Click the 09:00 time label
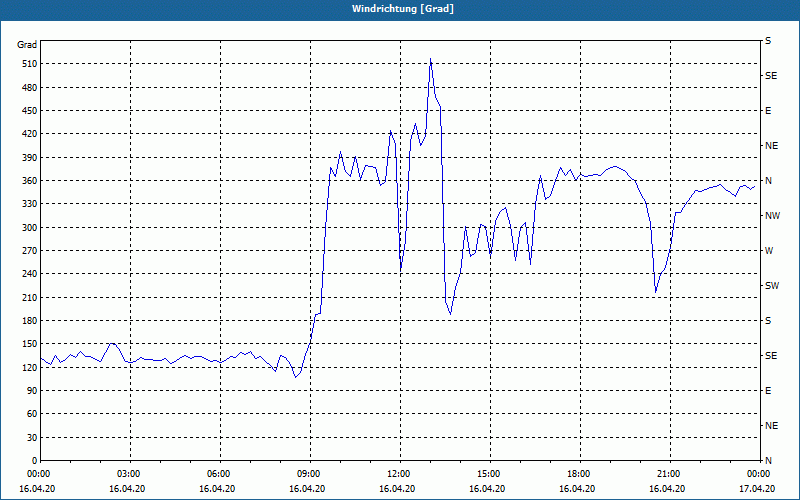 point(310,474)
